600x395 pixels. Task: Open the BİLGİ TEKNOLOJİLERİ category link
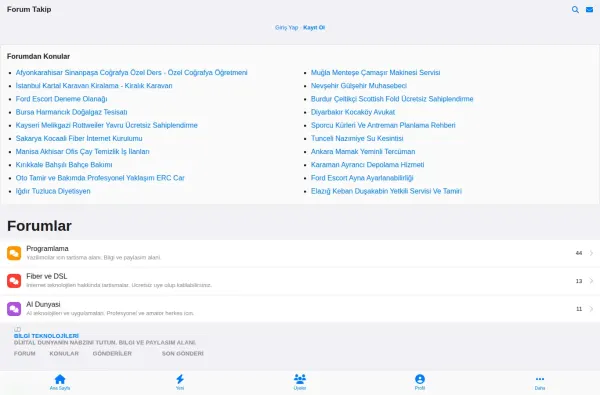pos(46,336)
